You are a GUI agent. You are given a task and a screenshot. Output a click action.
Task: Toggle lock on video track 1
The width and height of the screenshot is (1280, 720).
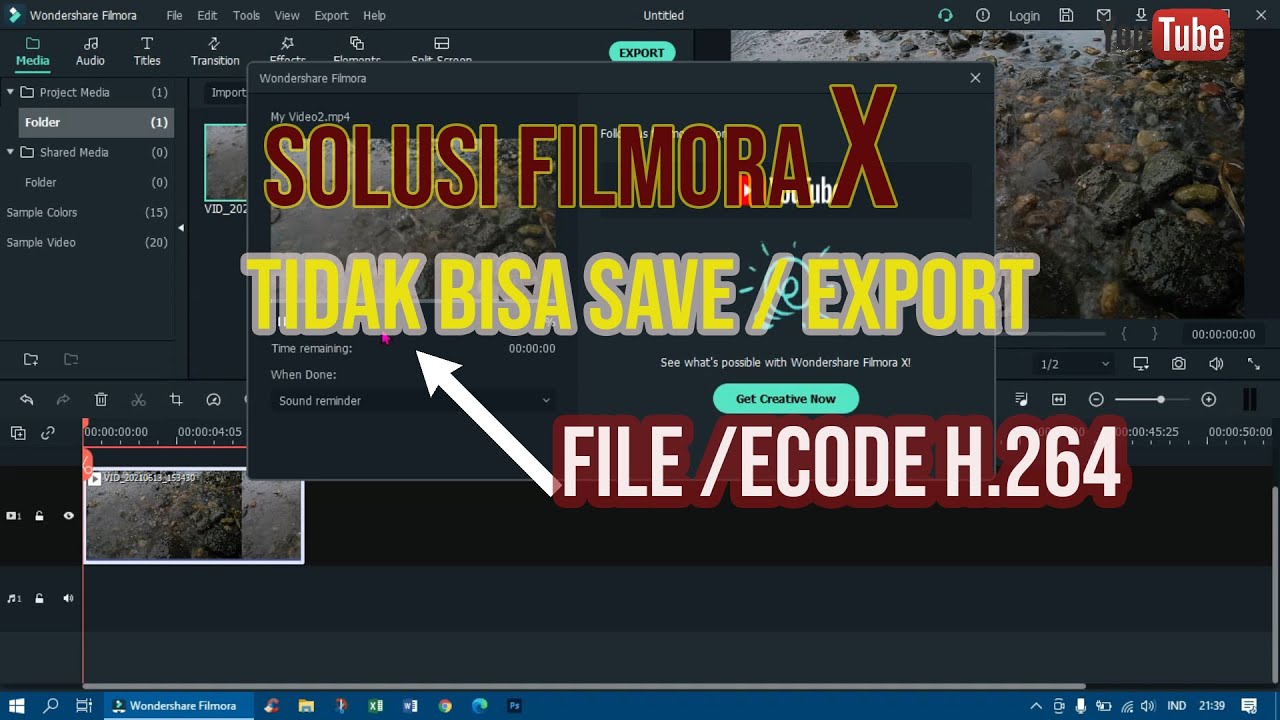point(40,516)
